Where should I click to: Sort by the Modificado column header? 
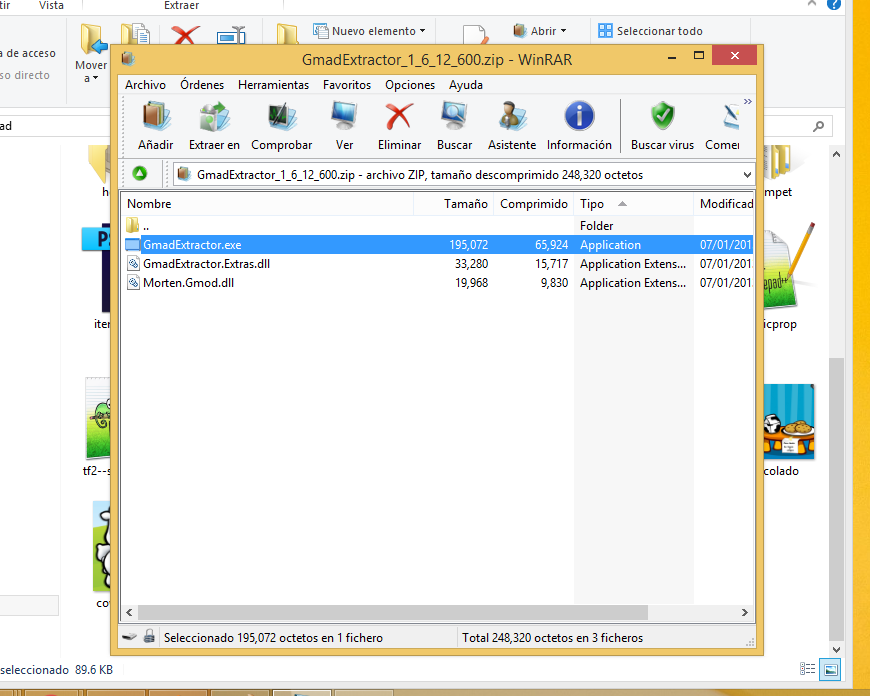tap(724, 204)
